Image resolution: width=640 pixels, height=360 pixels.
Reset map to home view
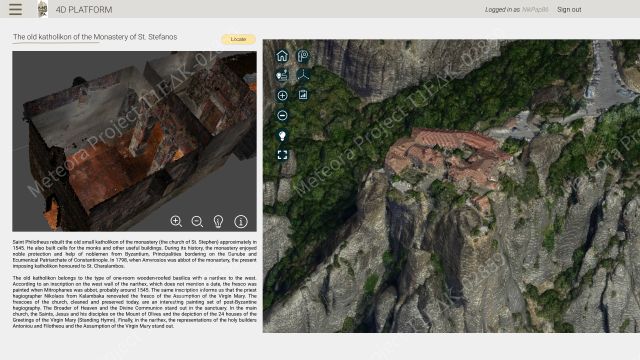282,56
